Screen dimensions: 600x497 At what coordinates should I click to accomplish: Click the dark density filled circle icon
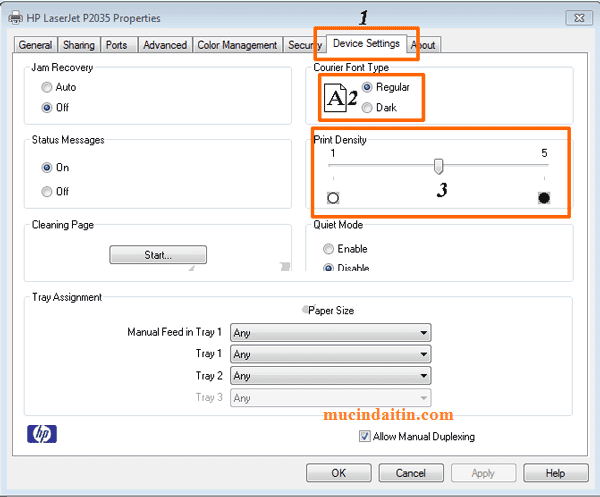[x=544, y=198]
